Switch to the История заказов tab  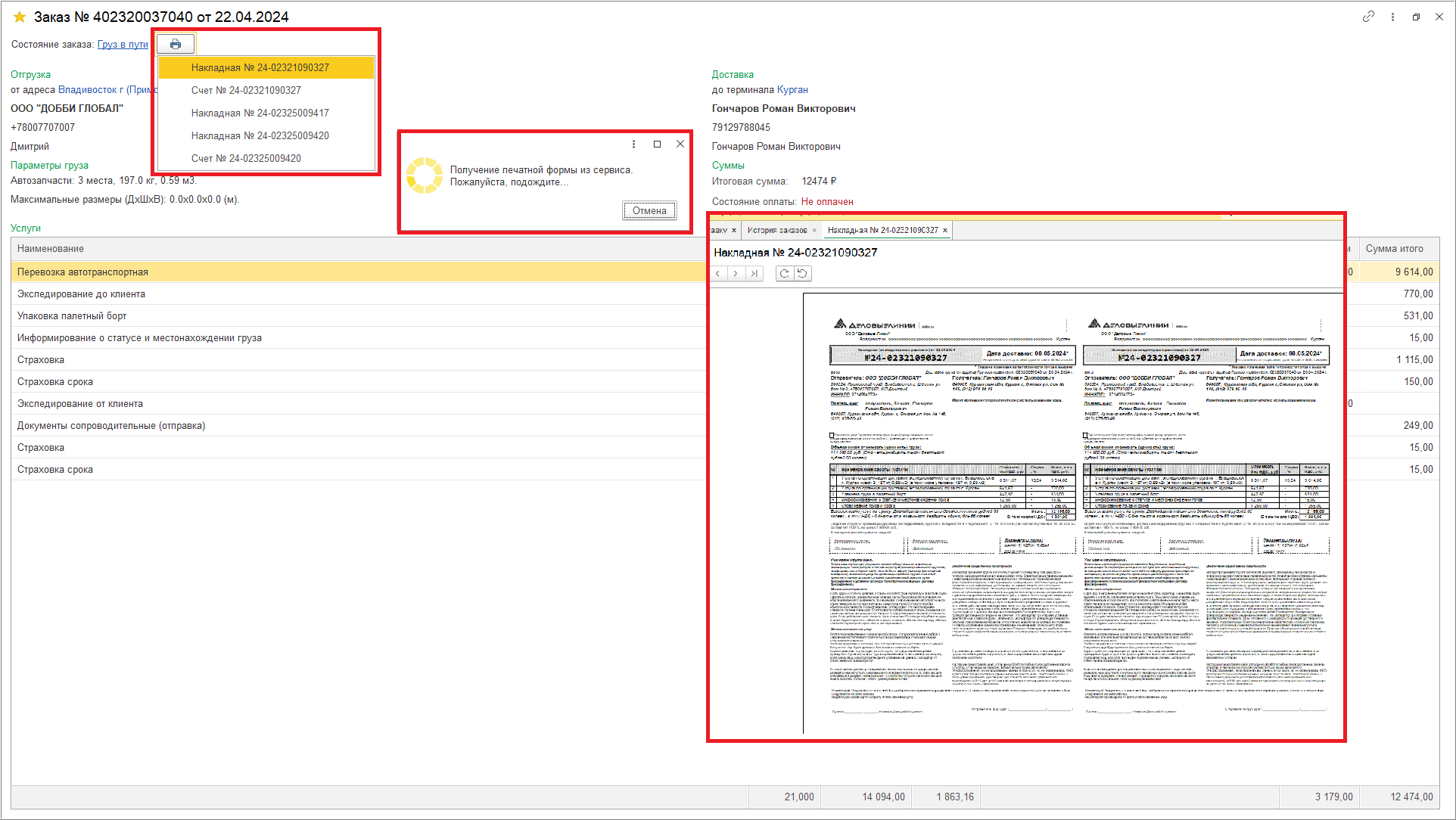(x=776, y=230)
